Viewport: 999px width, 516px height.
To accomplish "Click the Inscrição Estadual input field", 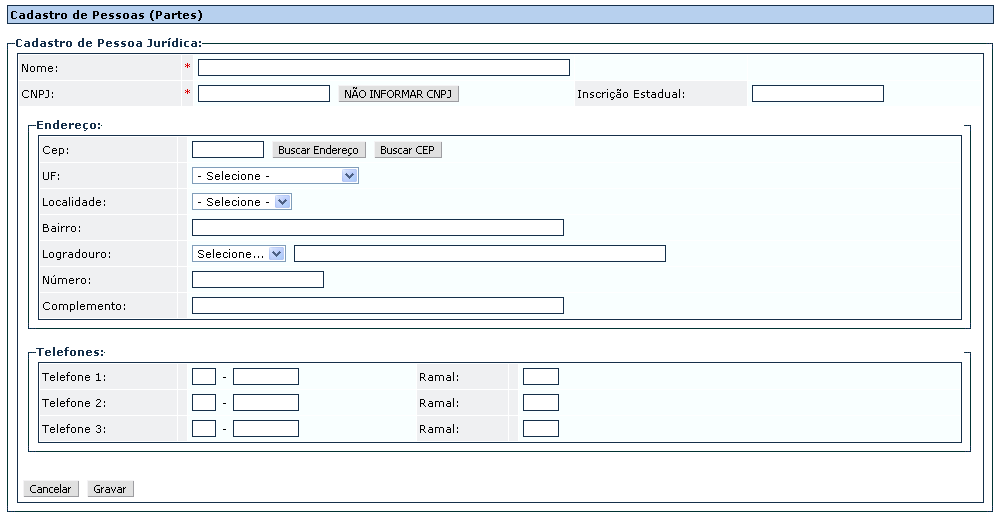I will (817, 94).
